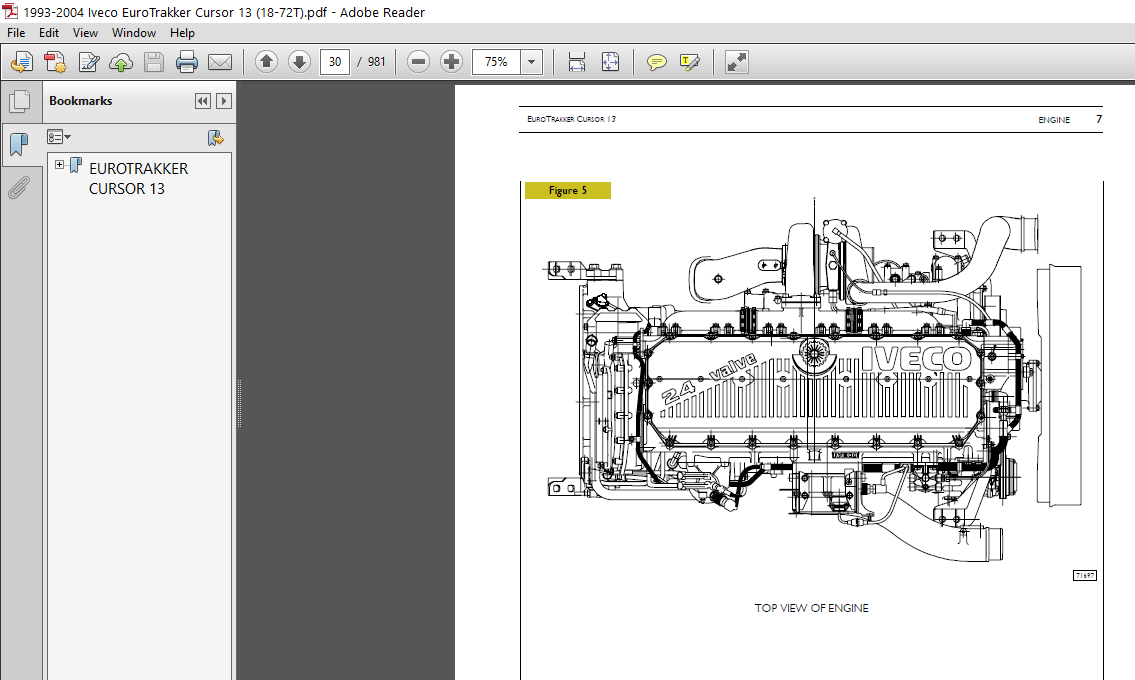Click the Fit One Full Page icon
The width and height of the screenshot is (1135, 680).
point(610,62)
